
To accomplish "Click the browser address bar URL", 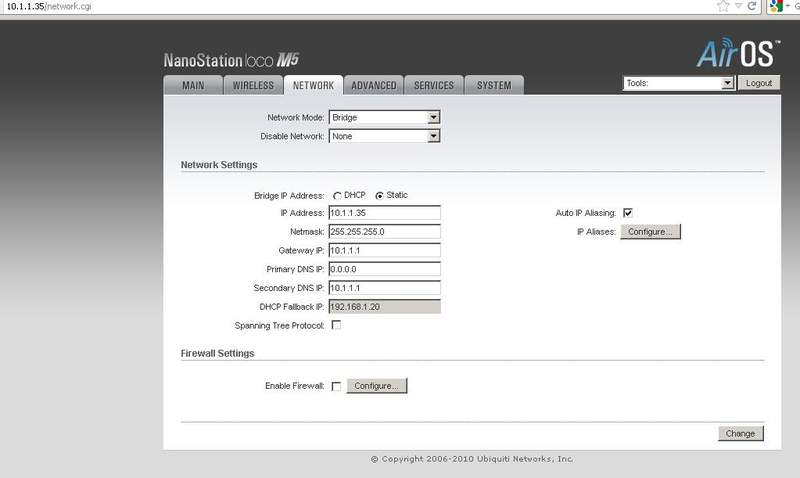I will pyautogui.click(x=49, y=7).
